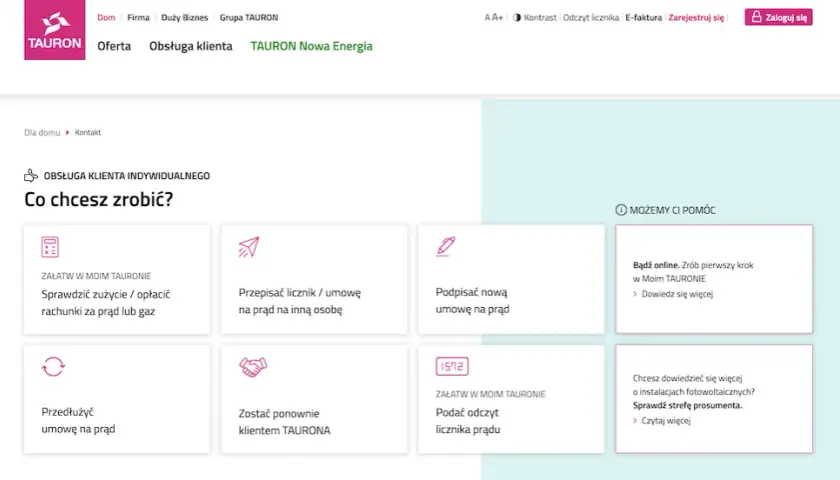Click the calculator icon on the bills card
This screenshot has width=840, height=480.
coord(50,247)
